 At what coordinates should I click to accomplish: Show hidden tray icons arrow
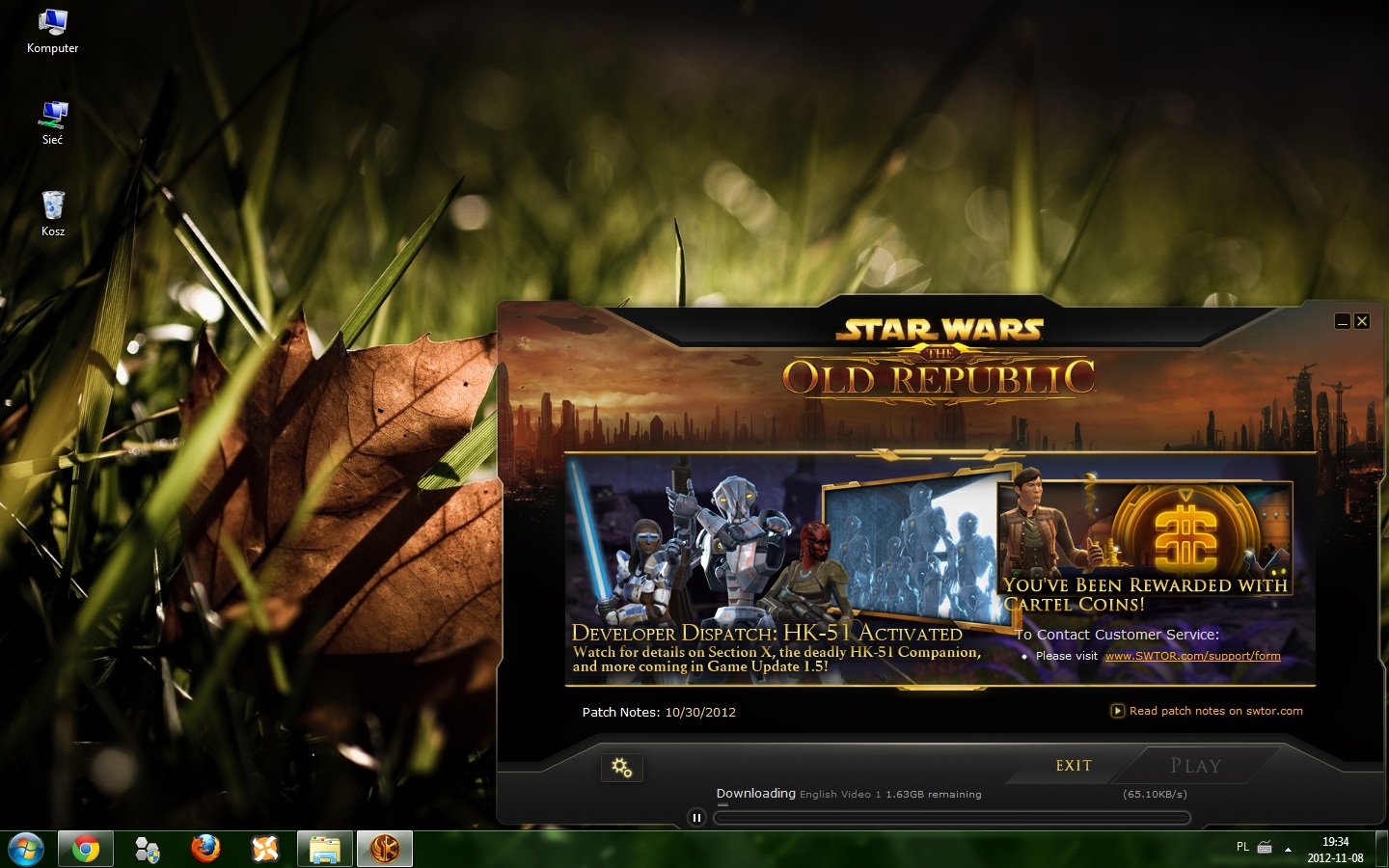click(x=1288, y=849)
